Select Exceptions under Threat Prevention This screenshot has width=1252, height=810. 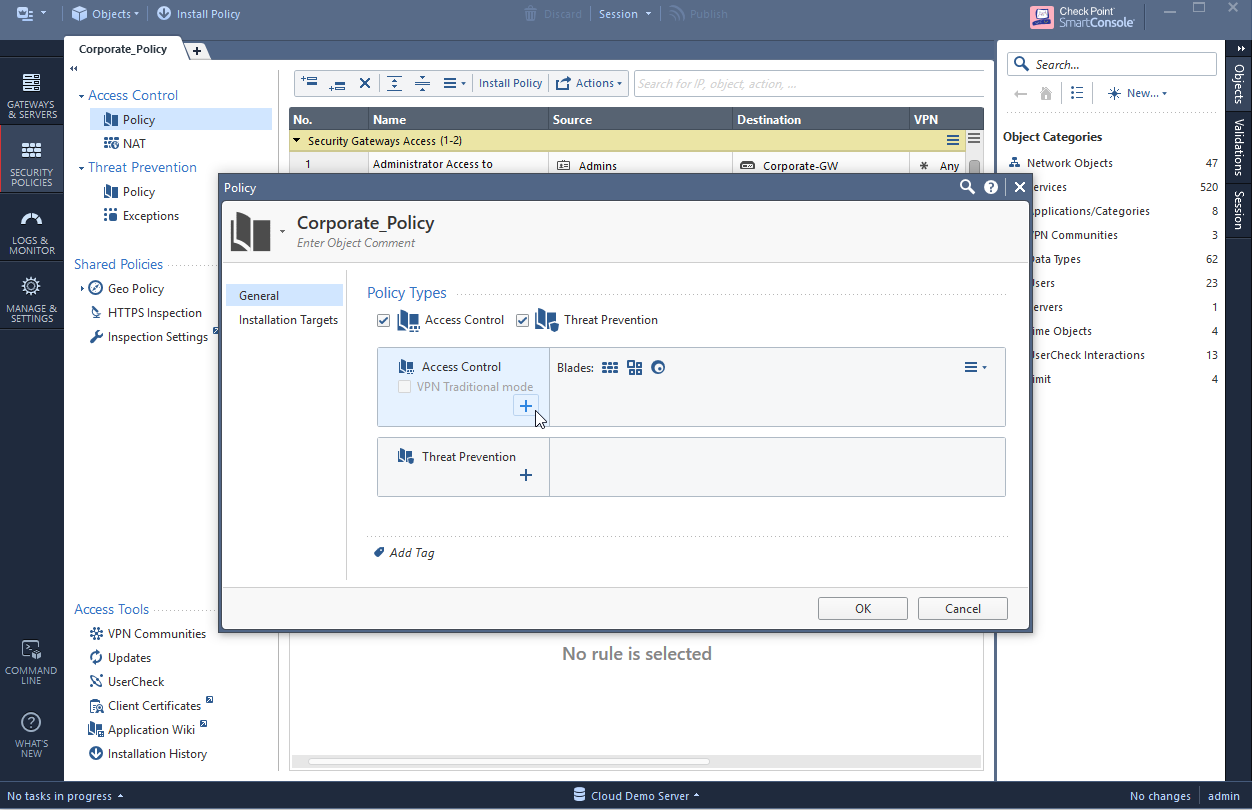pyautogui.click(x=141, y=216)
